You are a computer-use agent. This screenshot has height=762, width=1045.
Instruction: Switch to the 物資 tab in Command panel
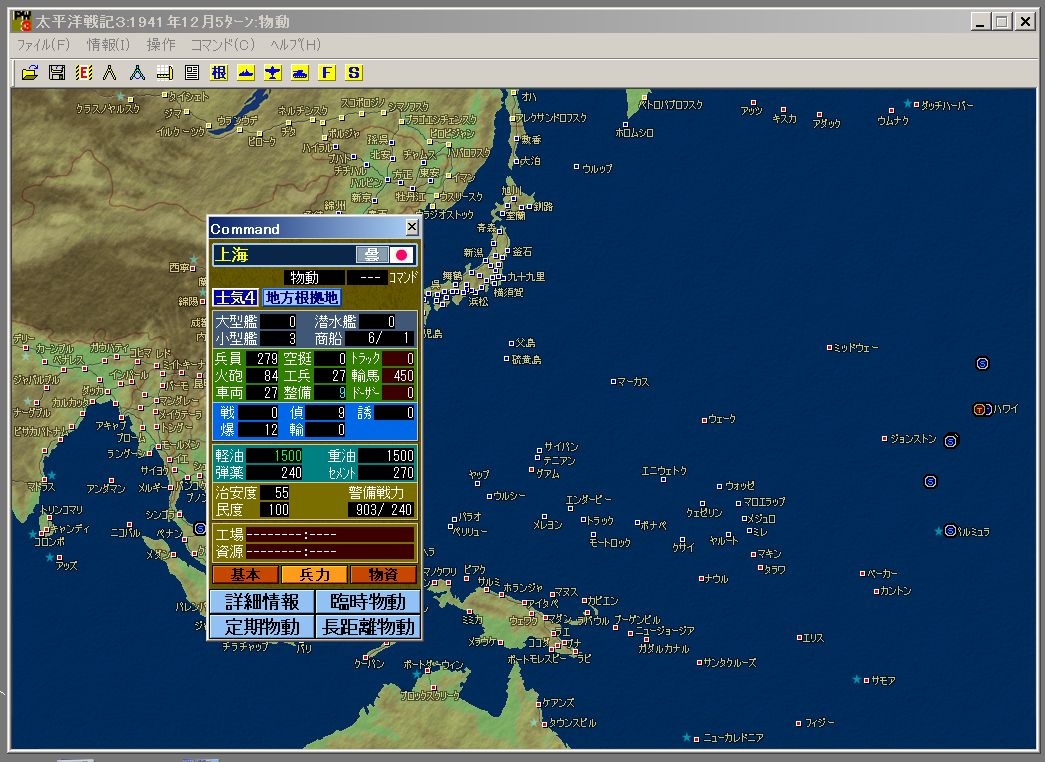[383, 575]
